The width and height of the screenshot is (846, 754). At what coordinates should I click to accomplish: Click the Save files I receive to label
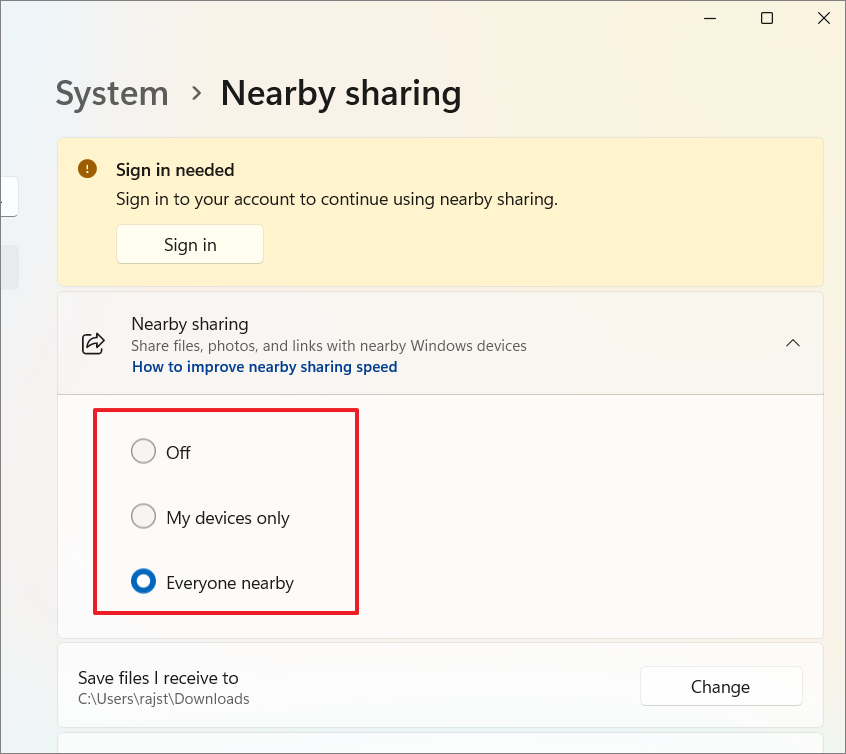158,678
